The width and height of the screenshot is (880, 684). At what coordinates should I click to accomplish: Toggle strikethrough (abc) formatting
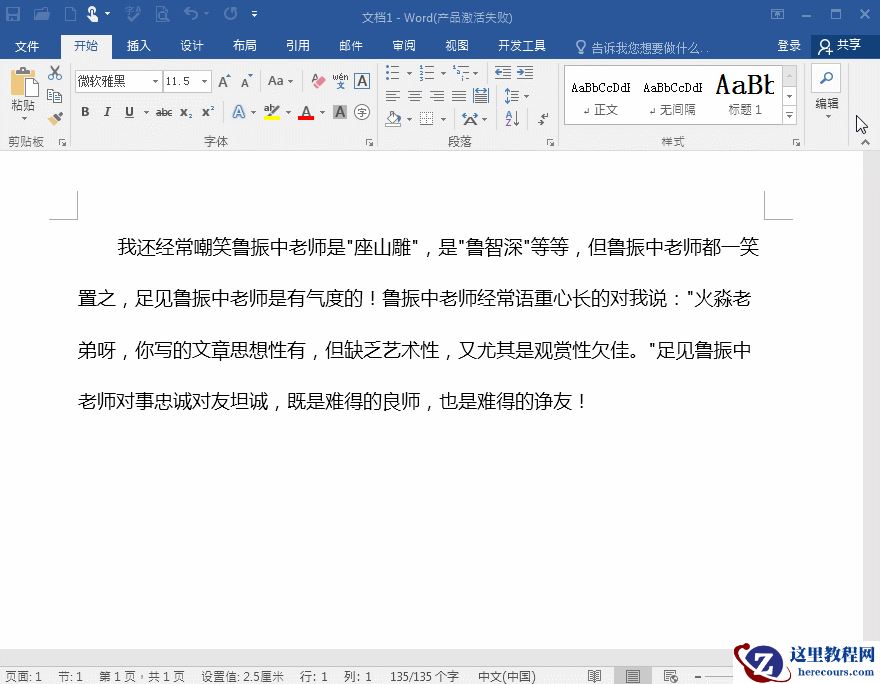164,112
